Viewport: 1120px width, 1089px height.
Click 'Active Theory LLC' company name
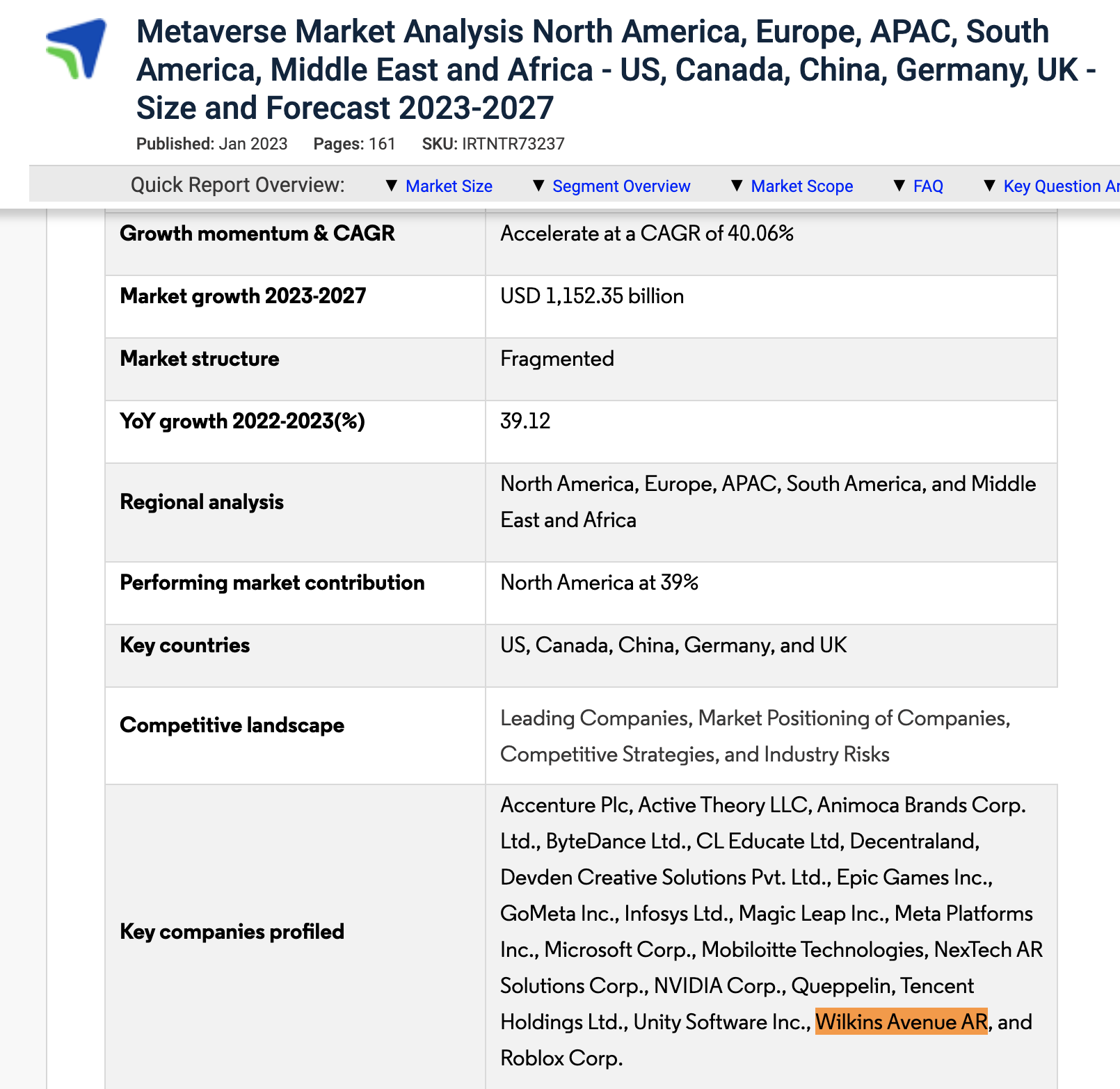722,805
